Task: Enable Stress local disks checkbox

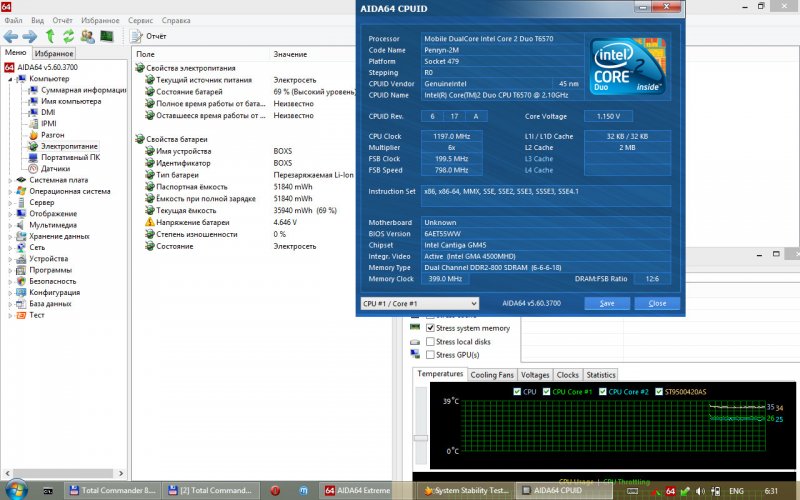Action: (x=431, y=342)
